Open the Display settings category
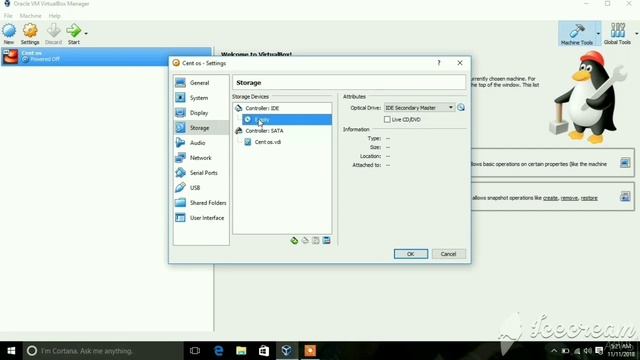This screenshot has width=640, height=360. [x=201, y=113]
